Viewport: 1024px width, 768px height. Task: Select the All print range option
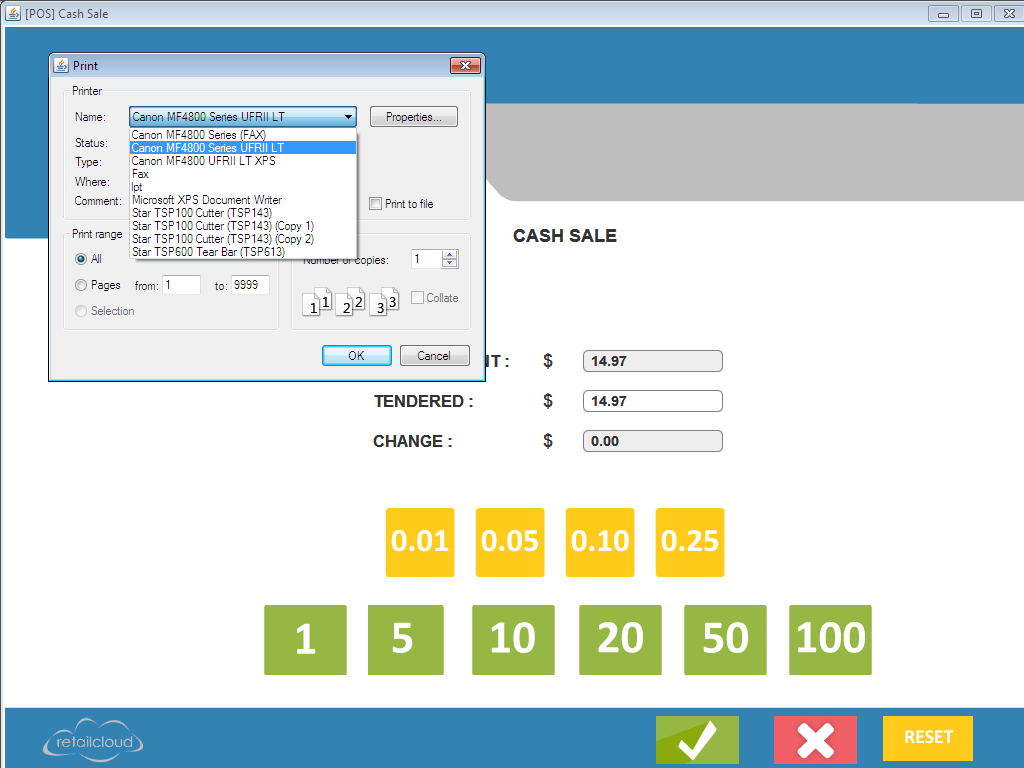(81, 259)
